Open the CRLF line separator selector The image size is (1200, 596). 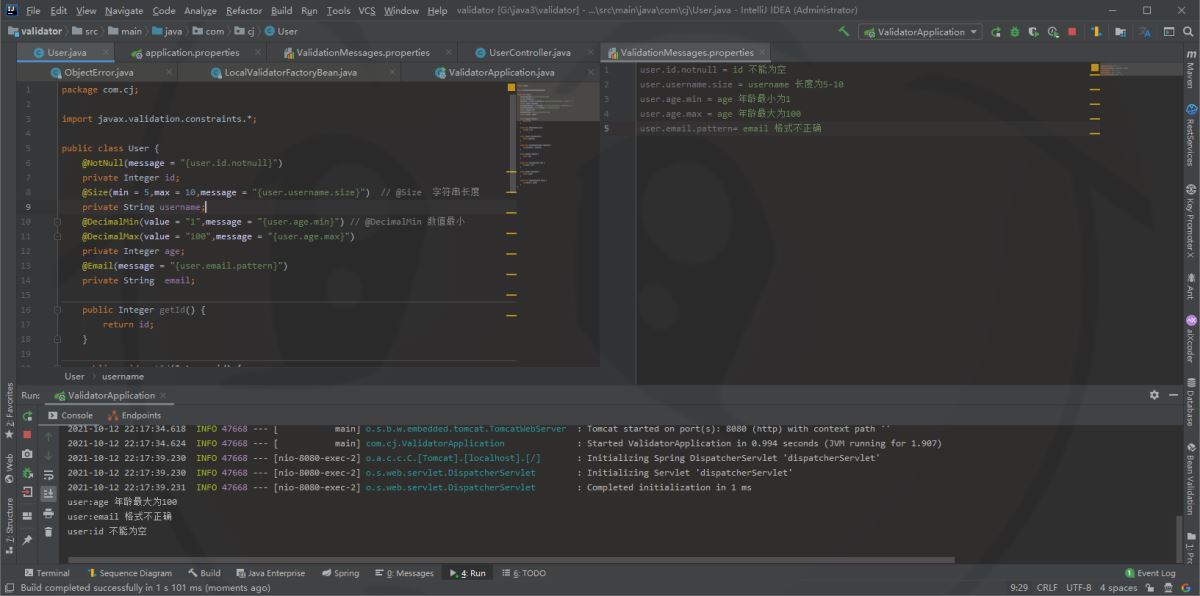(1047, 588)
